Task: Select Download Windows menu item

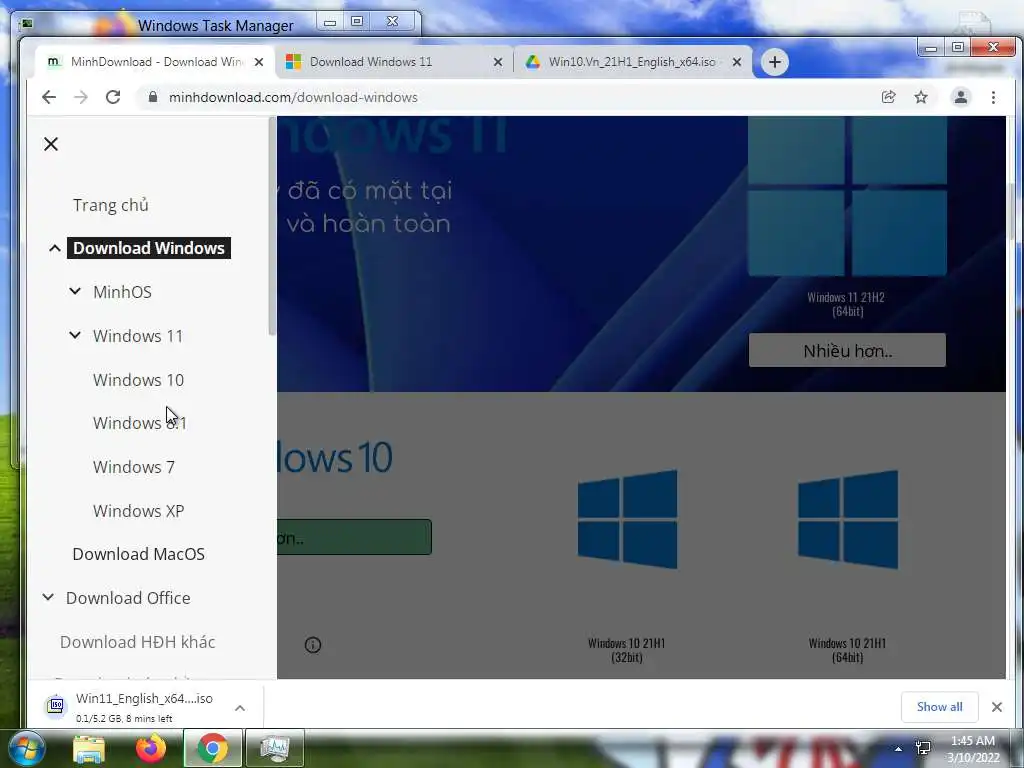Action: pyautogui.click(x=149, y=248)
